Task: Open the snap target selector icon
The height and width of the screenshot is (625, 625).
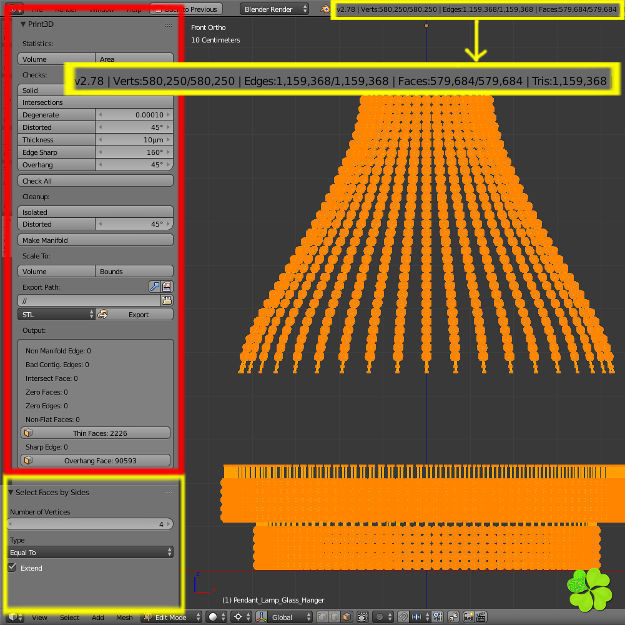Action: pos(438,617)
